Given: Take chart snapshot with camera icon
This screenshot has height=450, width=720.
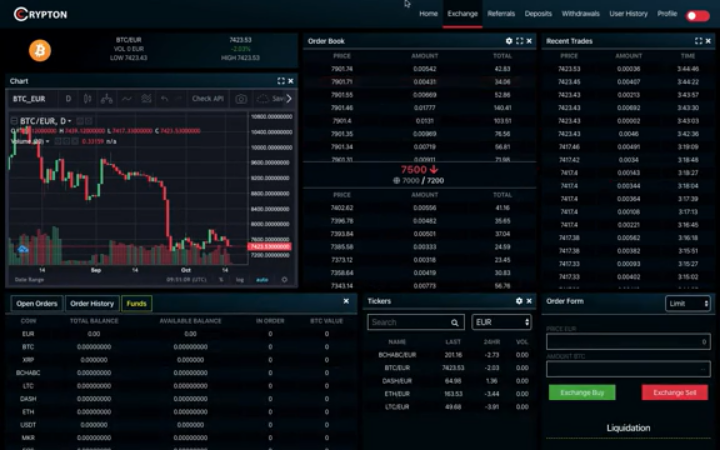Looking at the screenshot, I should (241, 99).
